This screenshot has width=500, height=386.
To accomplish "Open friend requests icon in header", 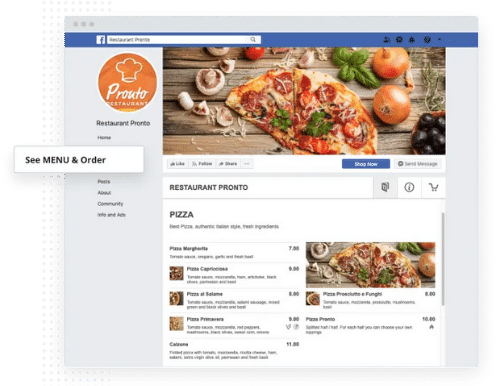I will 387,40.
